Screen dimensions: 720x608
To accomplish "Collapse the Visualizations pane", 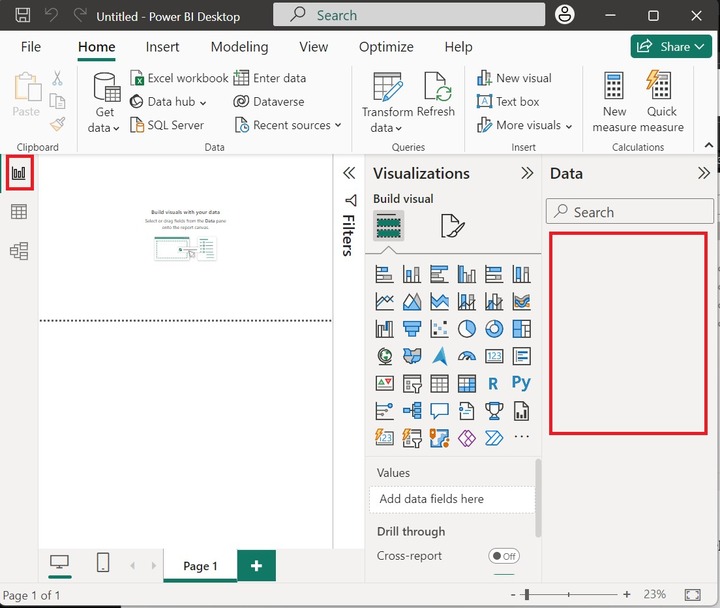I will tap(527, 173).
